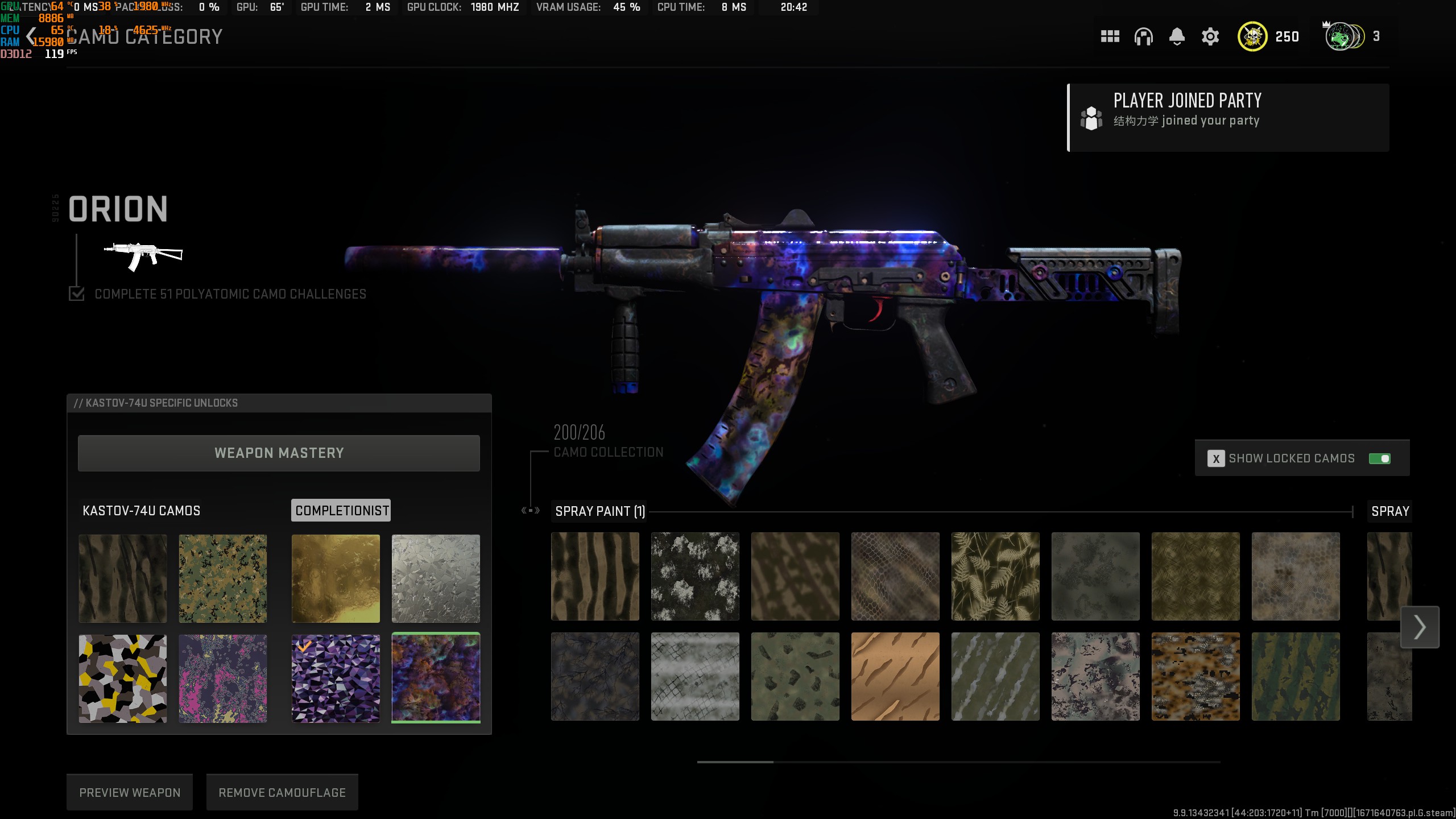Image resolution: width=1456 pixels, height=819 pixels.
Task: Select the Kastov-74U Camos tab
Action: coord(142,511)
